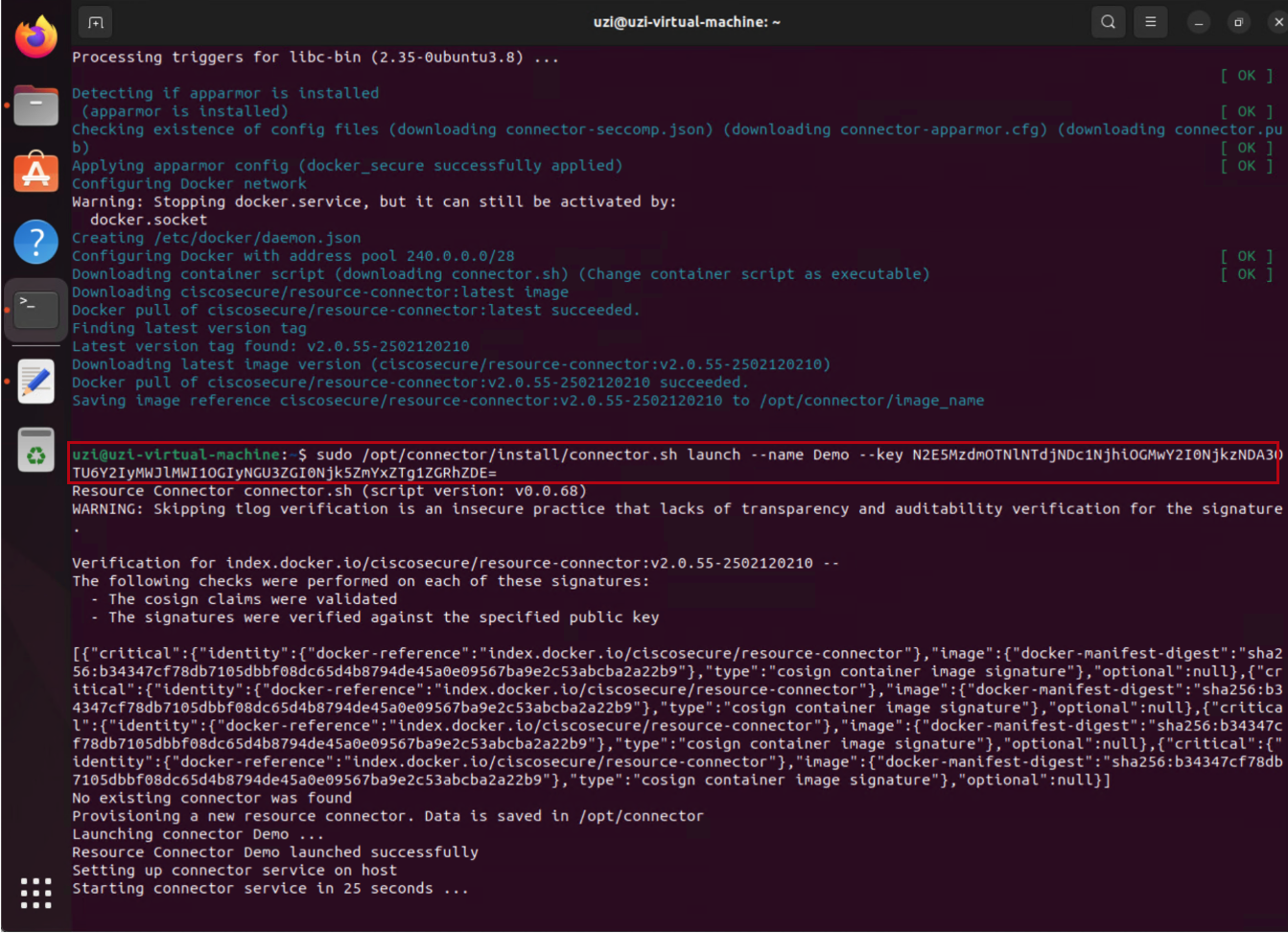Click 'Configuring Docker network' line
The width and height of the screenshot is (1288, 933).
pyautogui.click(x=189, y=184)
